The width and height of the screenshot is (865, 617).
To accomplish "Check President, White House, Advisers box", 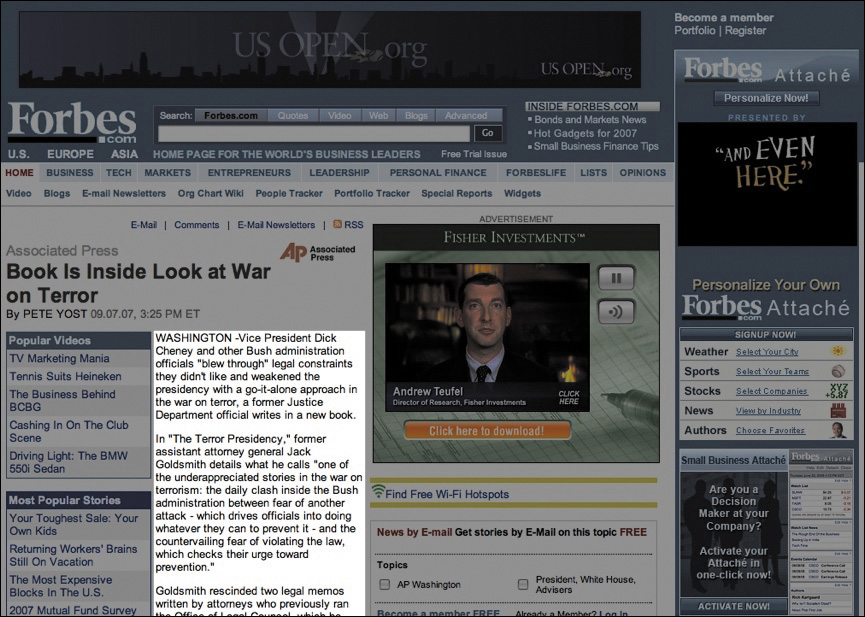I will coord(522,584).
